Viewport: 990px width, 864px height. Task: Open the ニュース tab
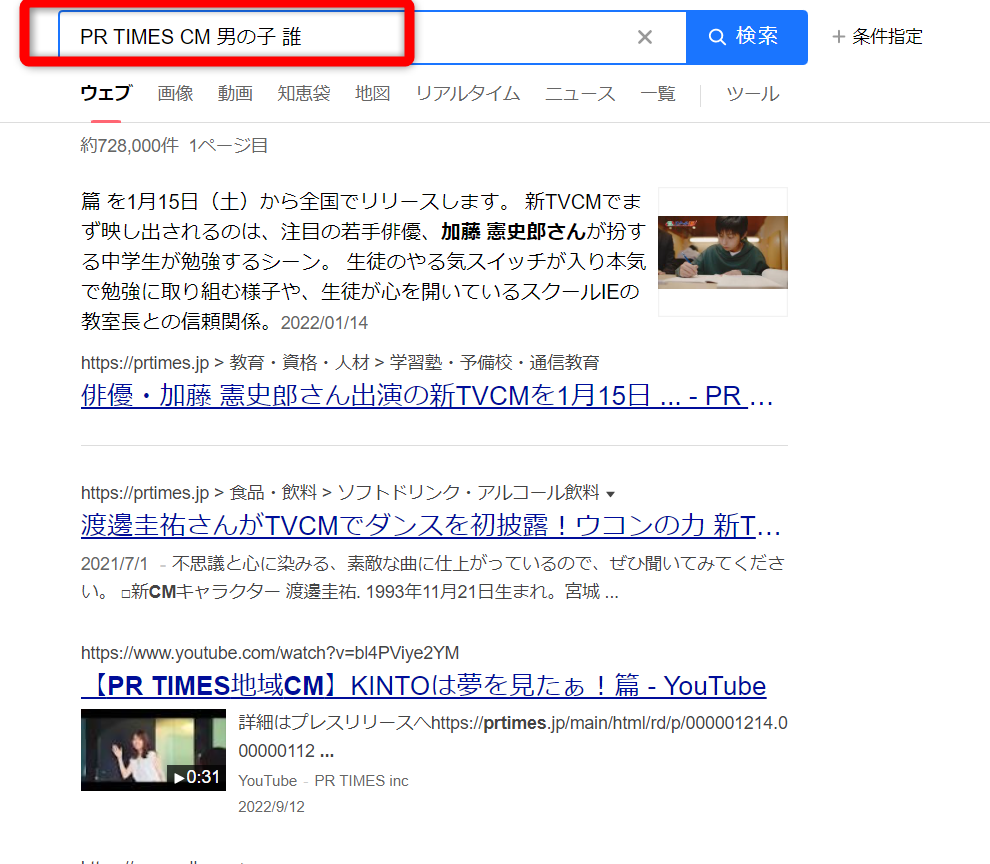580,93
